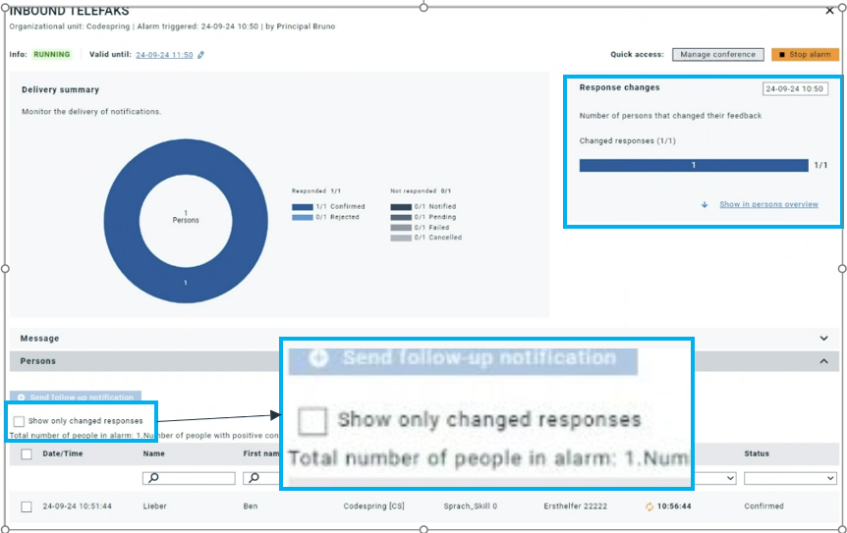Image resolution: width=847 pixels, height=533 pixels.
Task: Click the Sprach_Skill 0 cell
Action: (470, 507)
